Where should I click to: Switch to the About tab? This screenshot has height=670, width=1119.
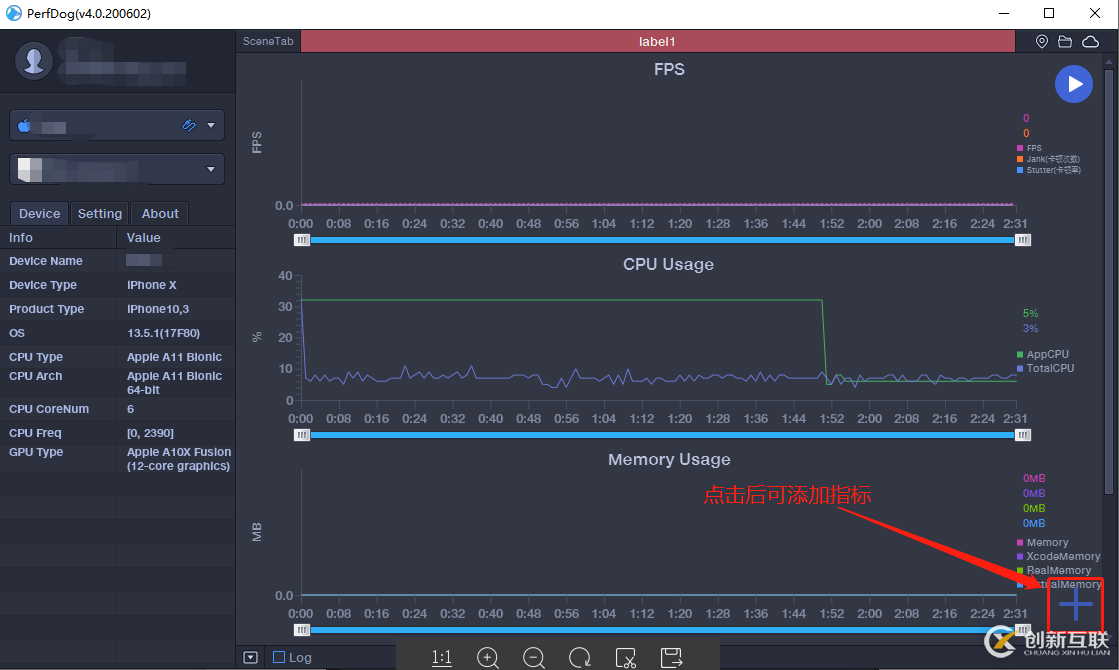(159, 213)
